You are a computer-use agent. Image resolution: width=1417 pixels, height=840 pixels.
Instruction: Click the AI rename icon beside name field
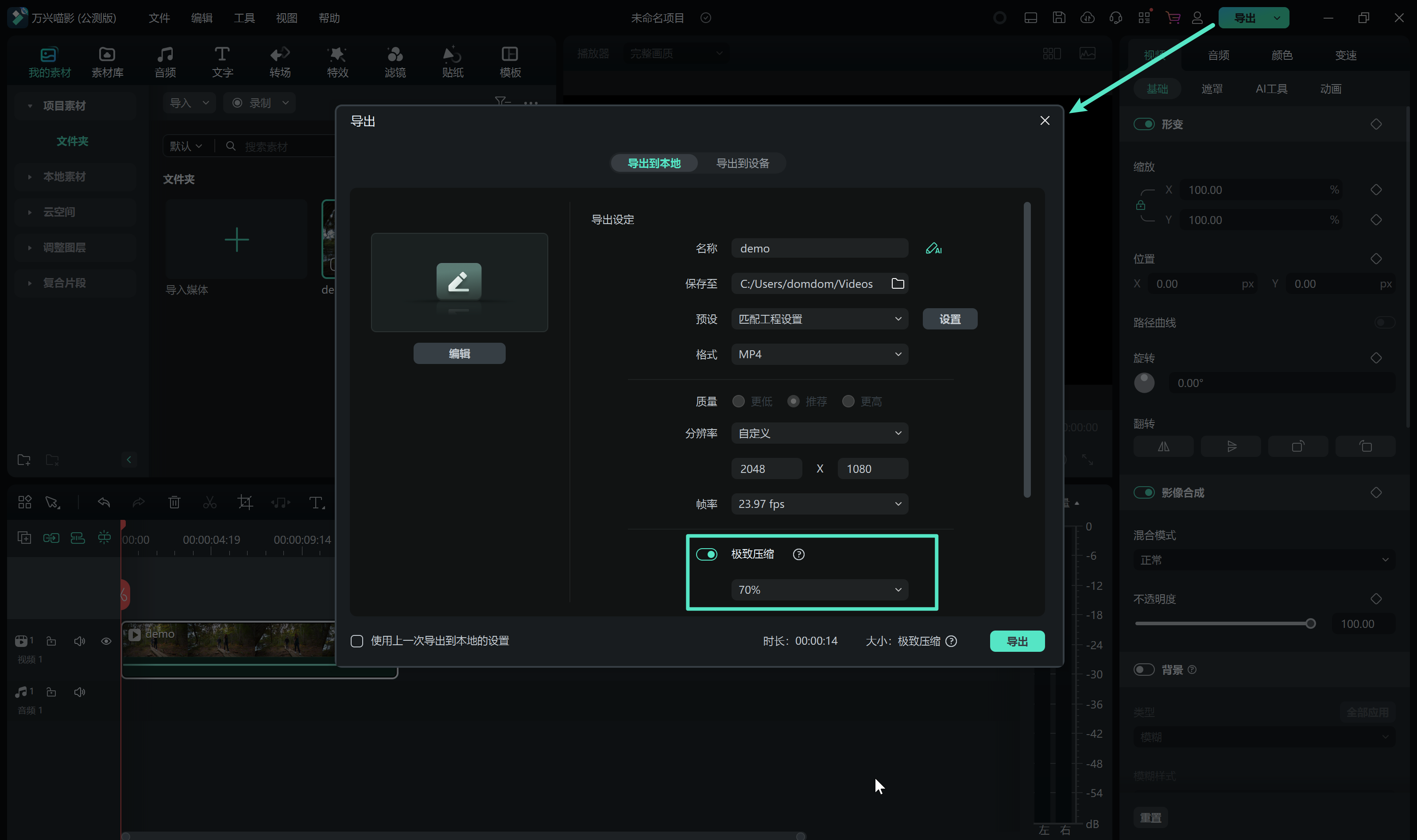933,248
